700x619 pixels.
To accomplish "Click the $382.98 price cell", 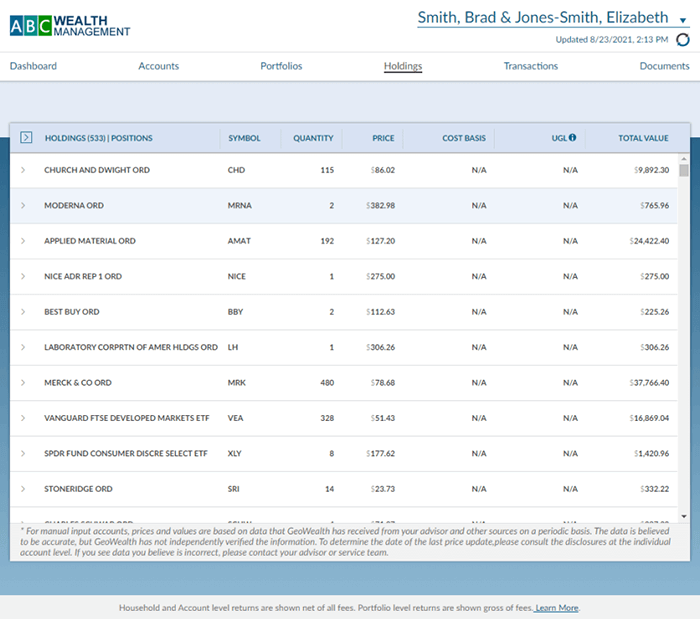I will [380, 205].
